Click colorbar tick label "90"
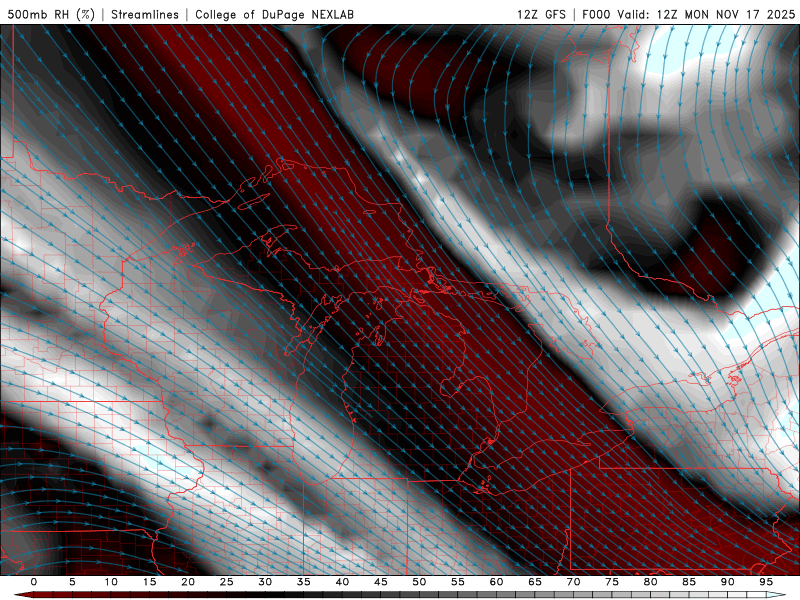This screenshot has width=800, height=600. (727, 582)
